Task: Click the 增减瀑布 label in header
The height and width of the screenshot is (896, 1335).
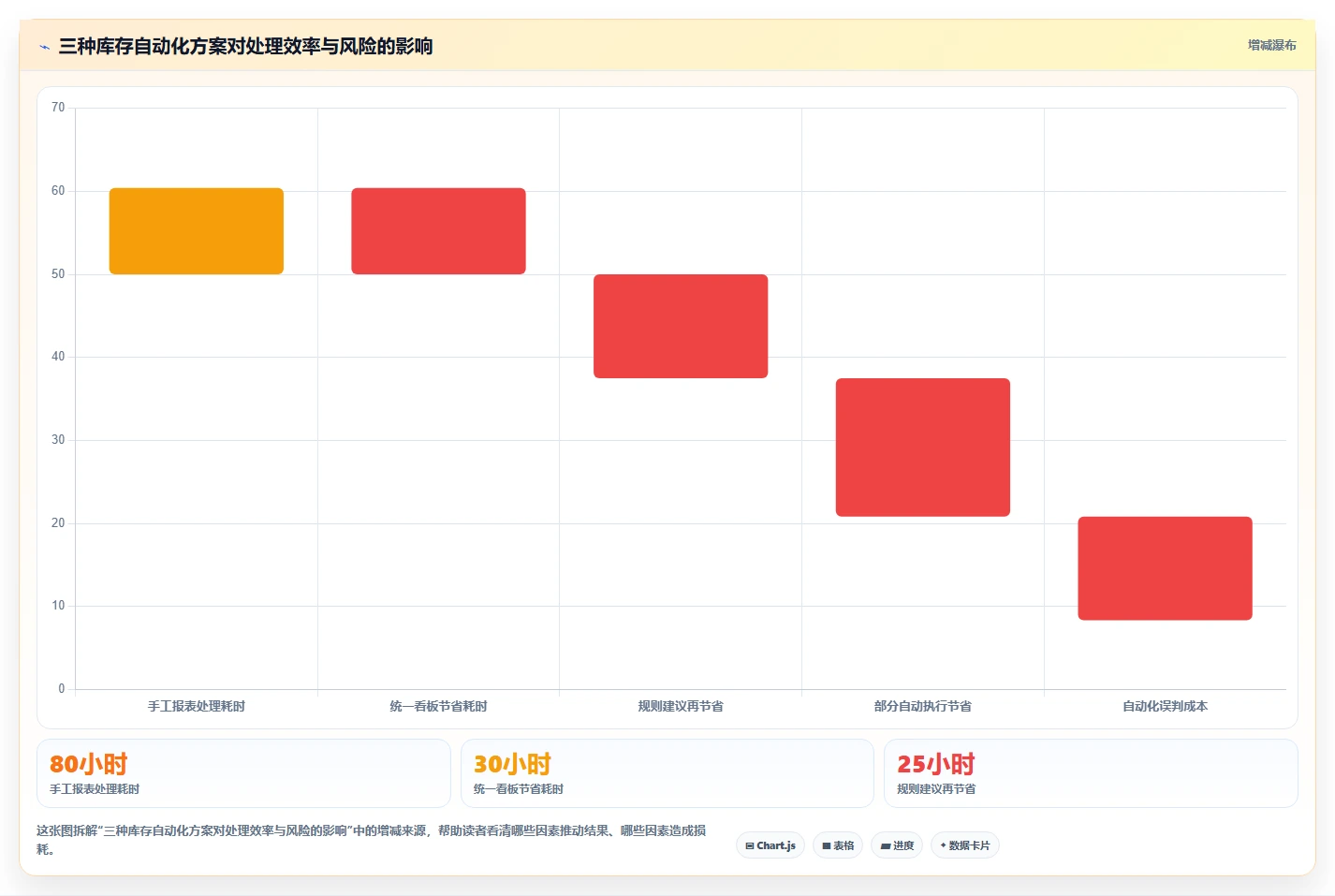Action: click(1271, 45)
